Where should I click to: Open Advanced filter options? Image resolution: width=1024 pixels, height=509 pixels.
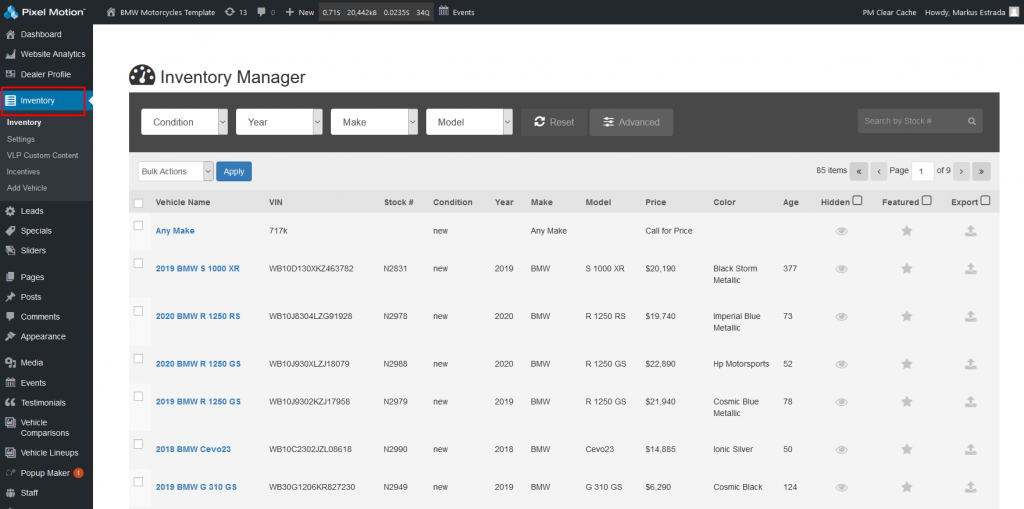point(631,122)
